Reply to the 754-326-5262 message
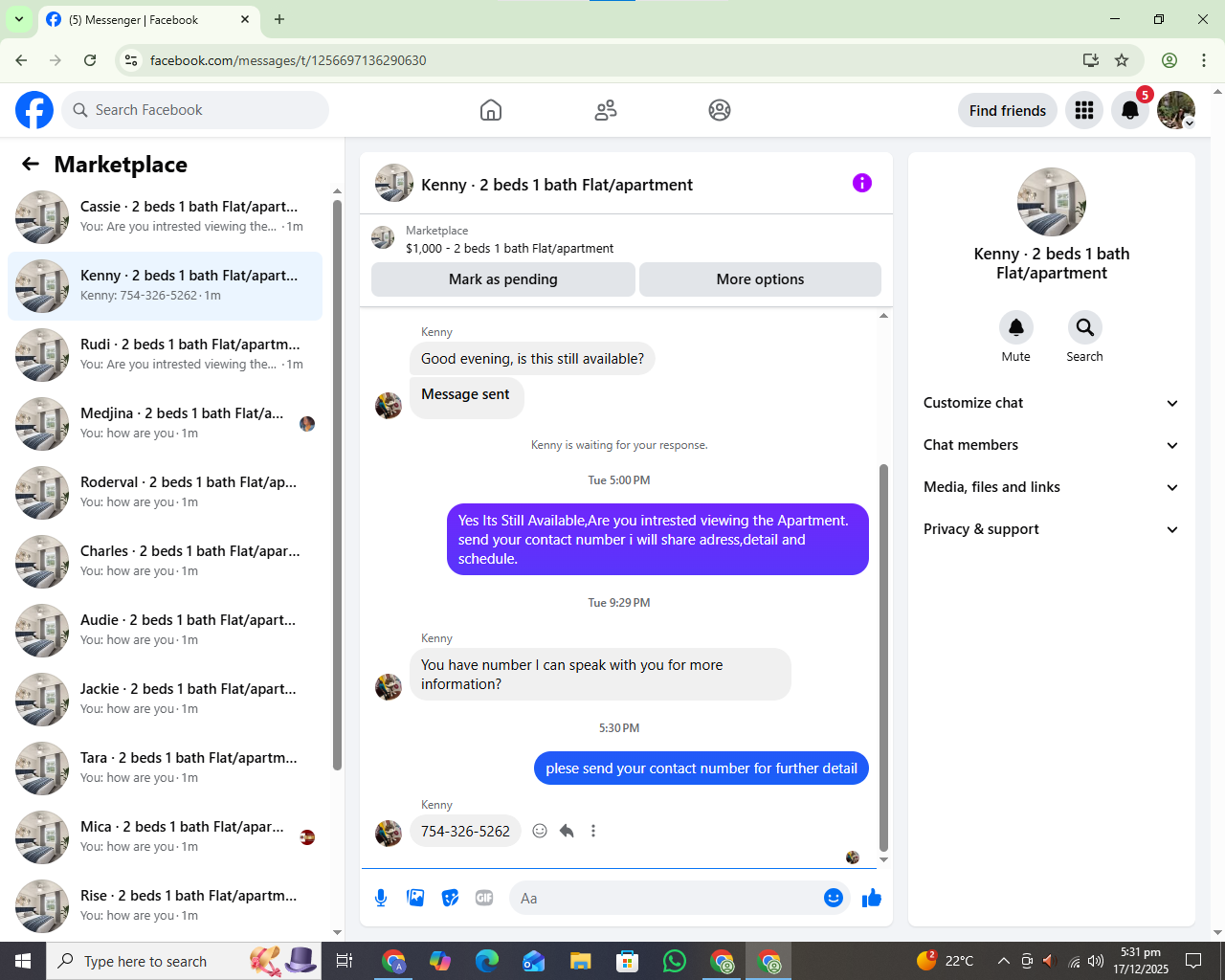This screenshot has width=1225, height=980. (567, 831)
